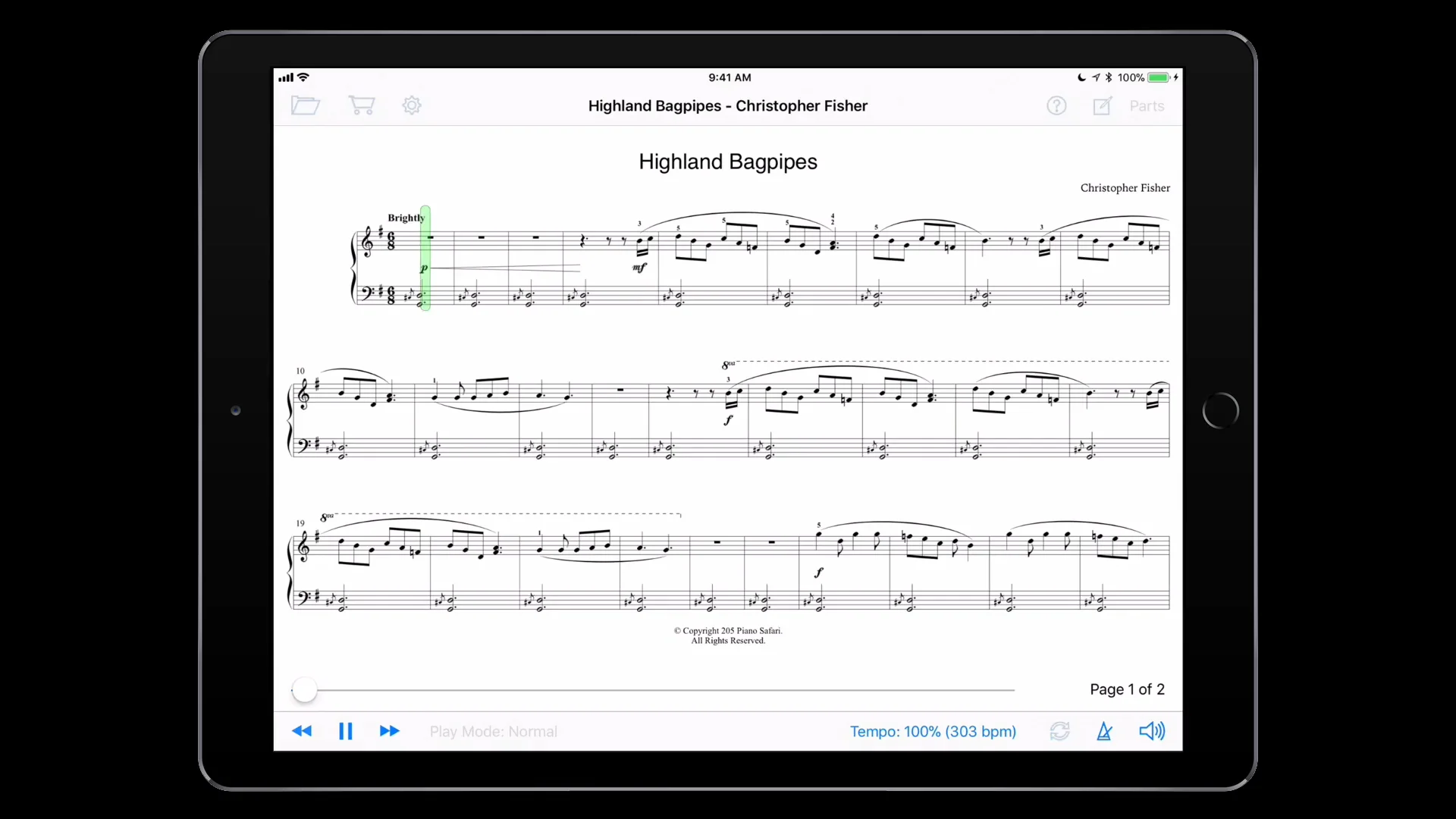Viewport: 1456px width, 819px height.
Task: Click the measure 19 number
Action: tap(300, 523)
